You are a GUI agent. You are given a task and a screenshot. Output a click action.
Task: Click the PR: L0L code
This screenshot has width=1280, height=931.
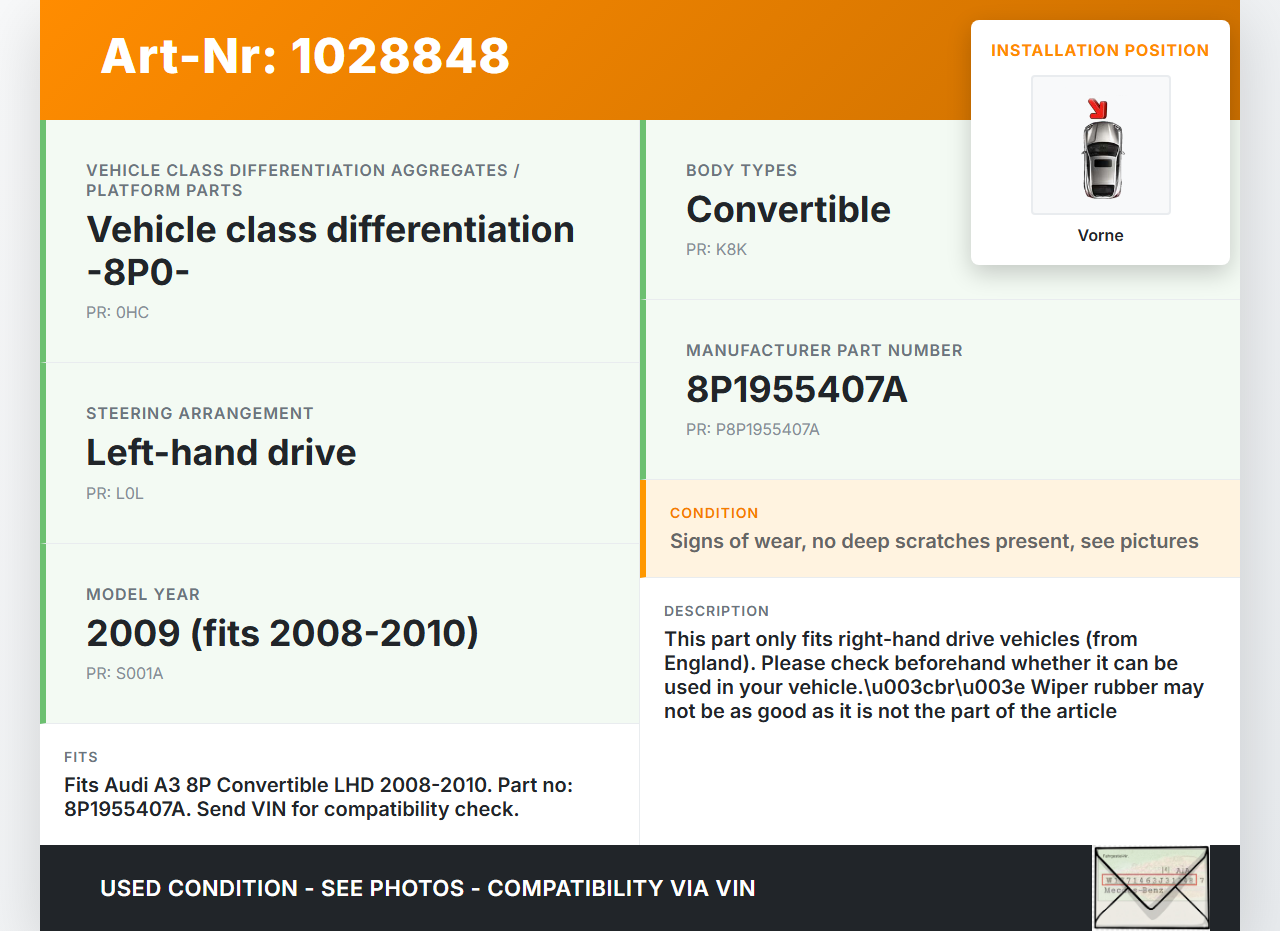coord(115,493)
